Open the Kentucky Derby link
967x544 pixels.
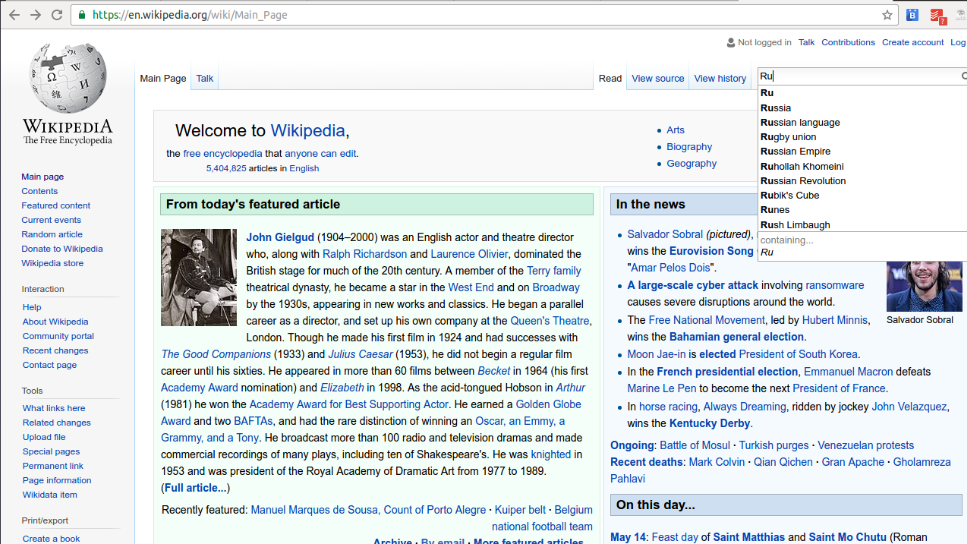tap(709, 423)
